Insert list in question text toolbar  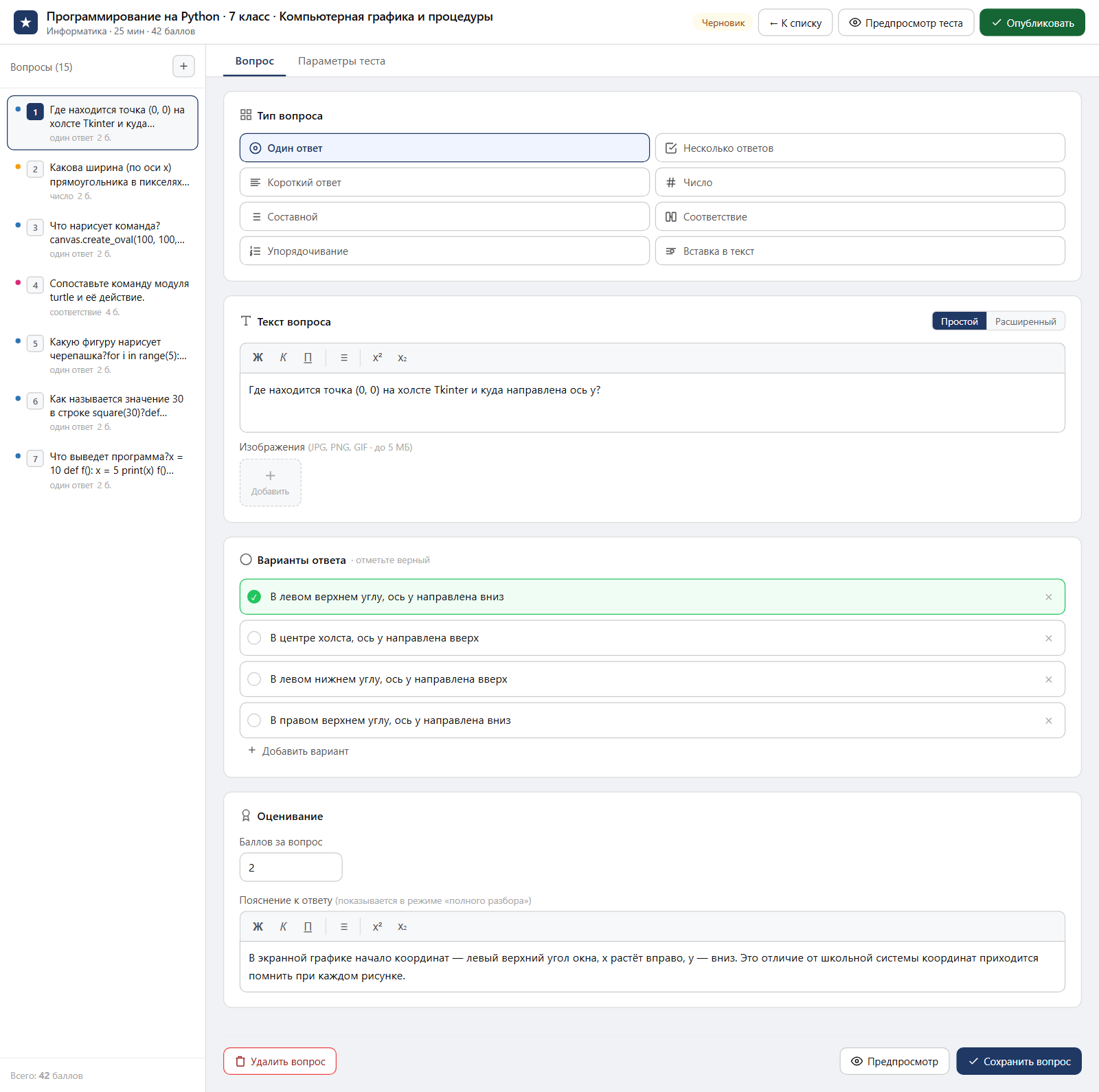coord(344,358)
